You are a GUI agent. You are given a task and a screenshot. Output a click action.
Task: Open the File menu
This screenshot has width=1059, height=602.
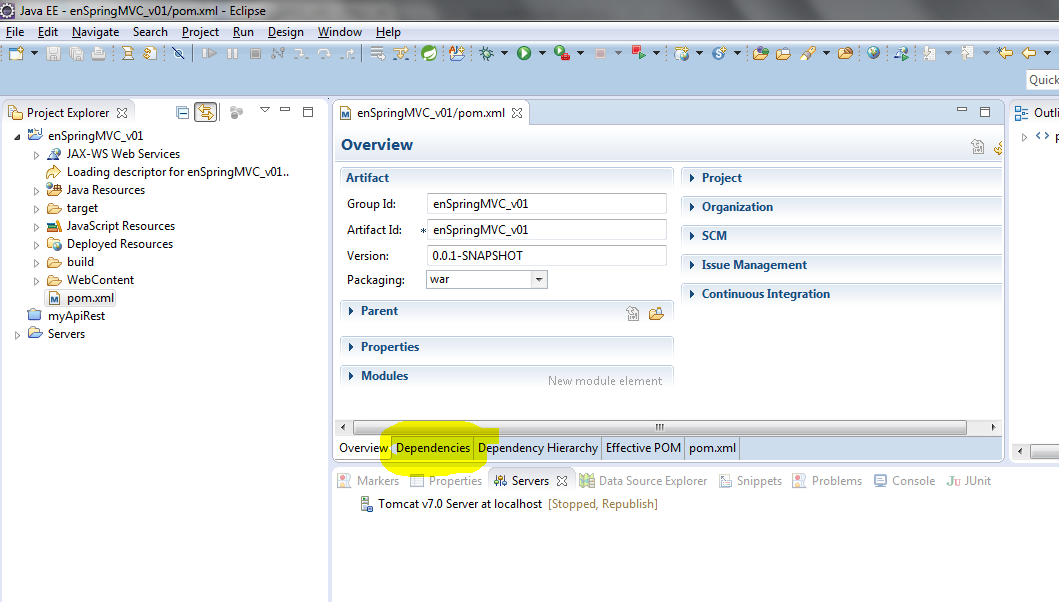tap(15, 32)
